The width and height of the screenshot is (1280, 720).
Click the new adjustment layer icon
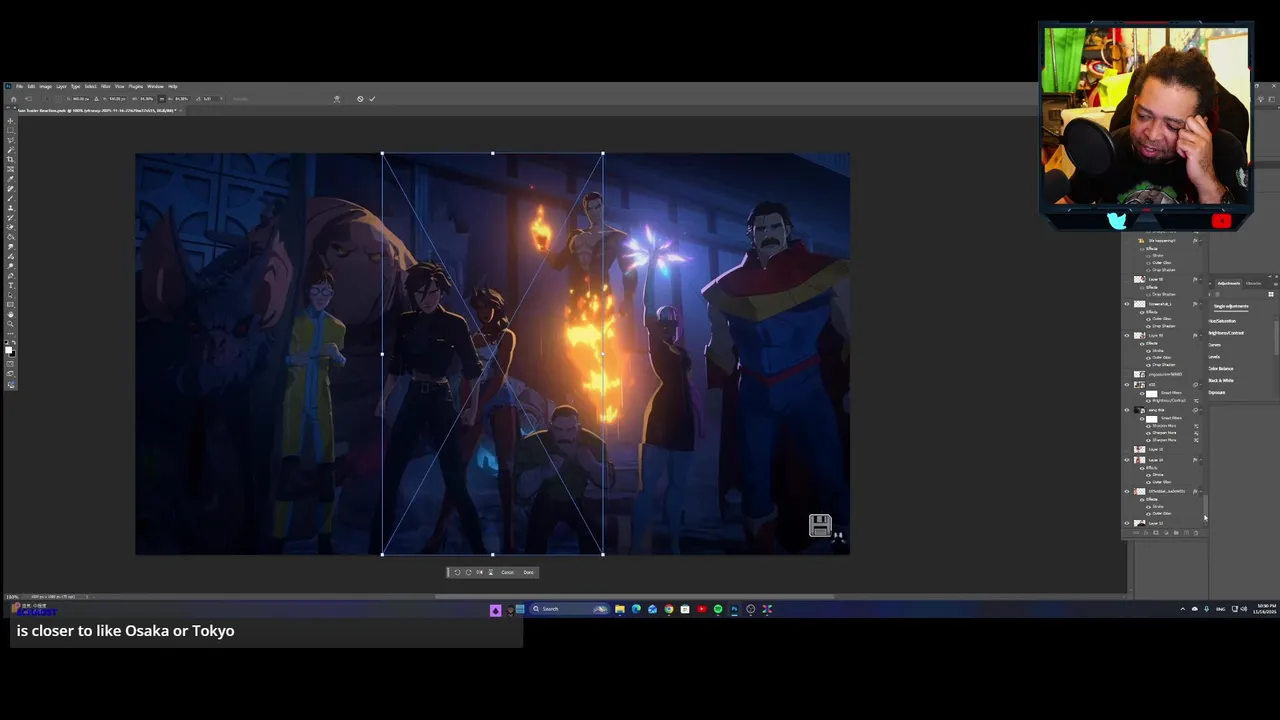tap(1166, 532)
